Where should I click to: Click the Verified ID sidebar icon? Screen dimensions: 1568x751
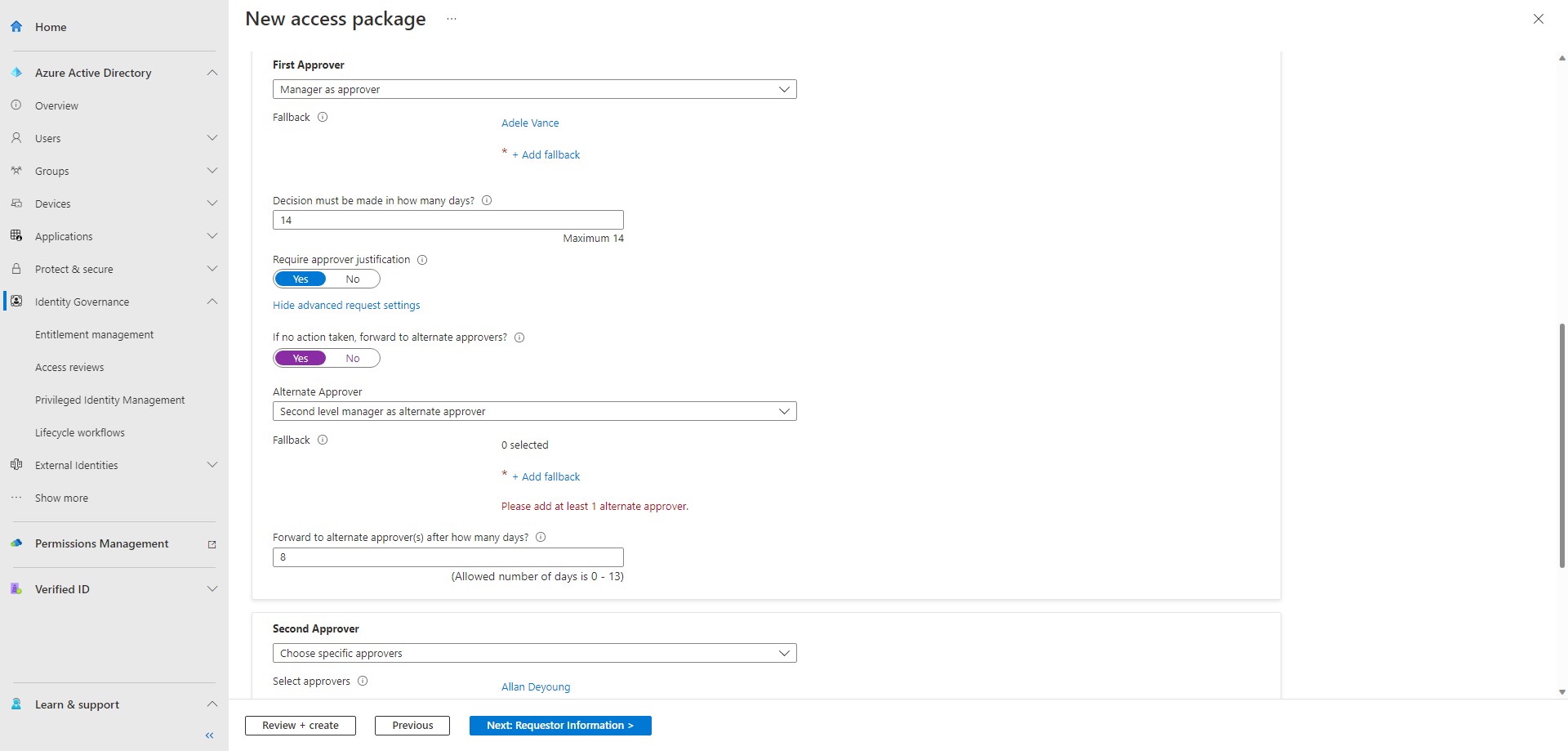point(16,588)
